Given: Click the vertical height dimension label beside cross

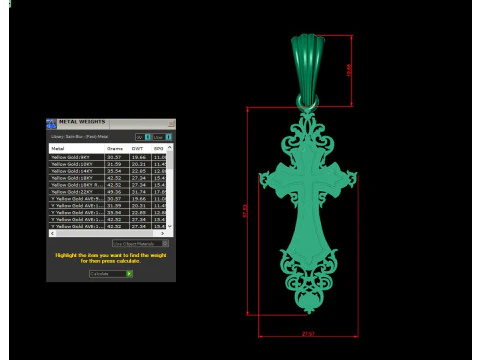Looking at the screenshot, I should pyautogui.click(x=245, y=211).
